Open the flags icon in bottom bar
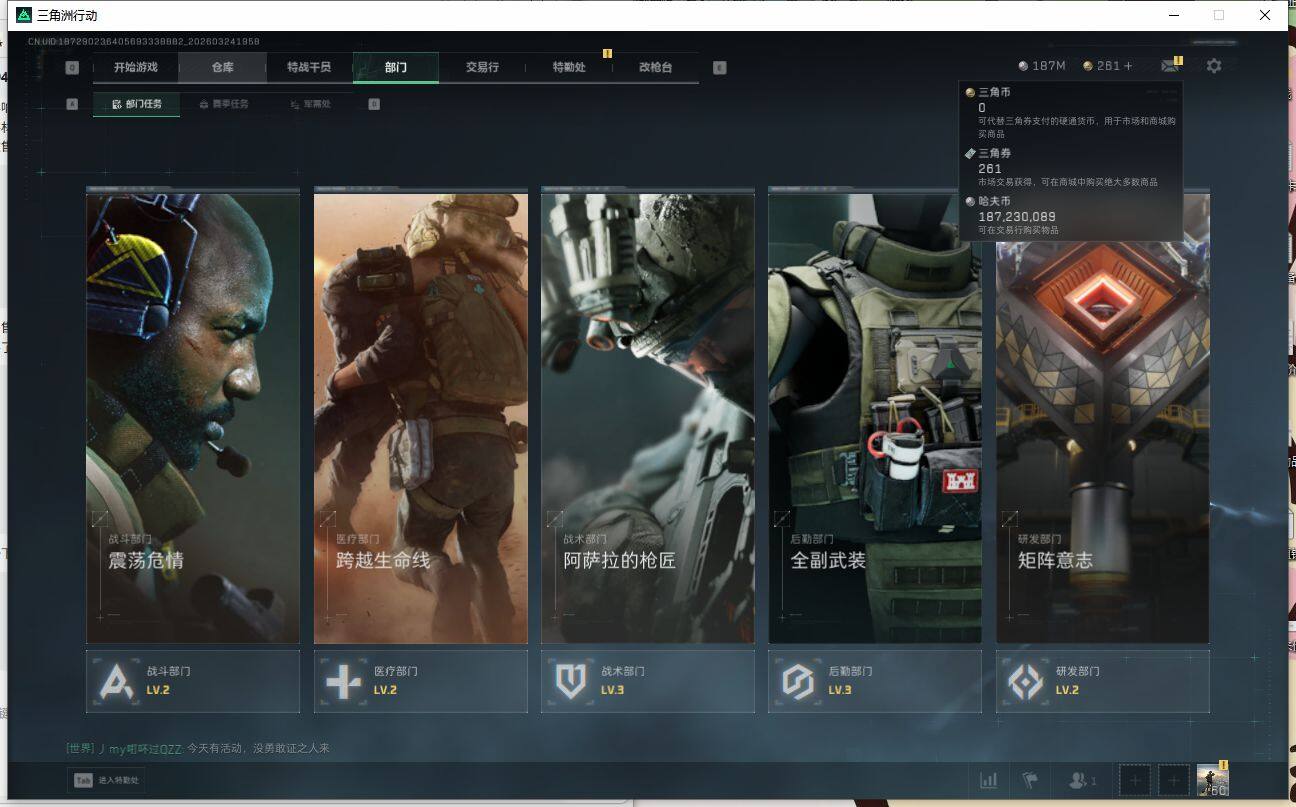Viewport: 1296px width, 807px height. 1030,780
